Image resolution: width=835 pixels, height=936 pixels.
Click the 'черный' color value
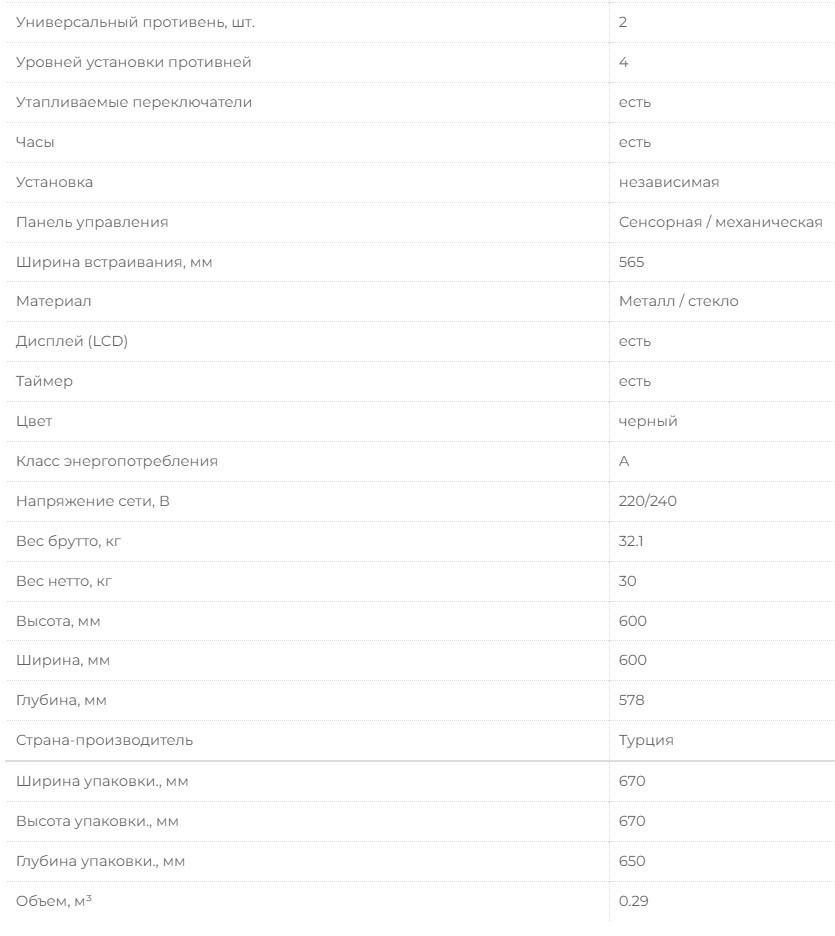[648, 421]
